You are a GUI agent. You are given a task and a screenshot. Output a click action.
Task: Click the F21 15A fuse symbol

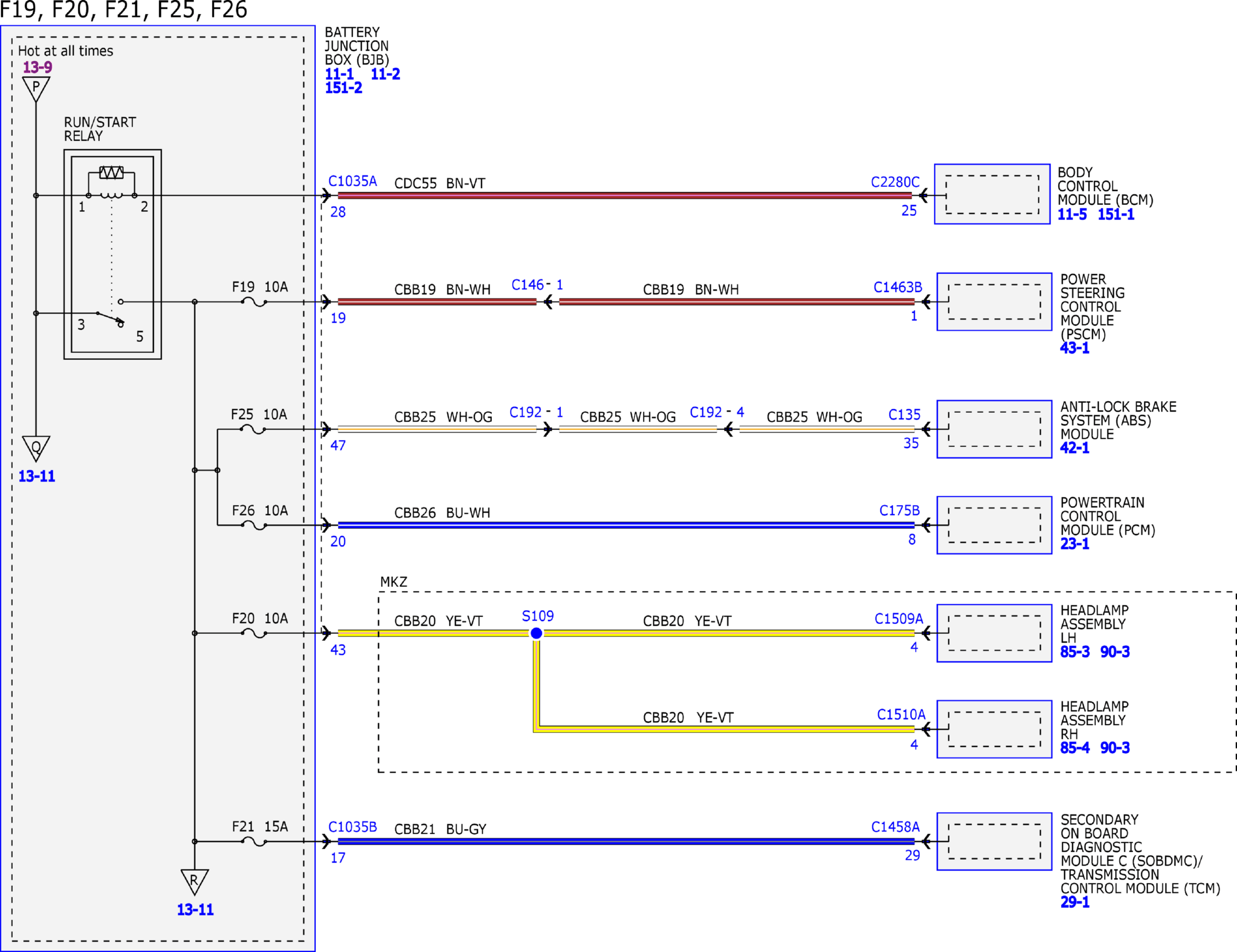pos(254,842)
